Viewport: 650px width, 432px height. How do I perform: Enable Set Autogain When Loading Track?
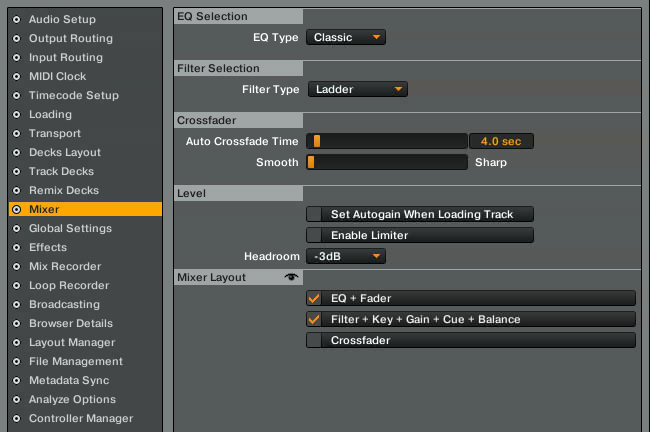point(314,214)
